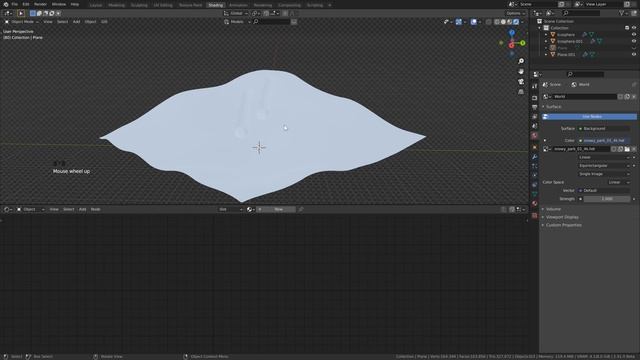Open the Render menu

point(40,4)
